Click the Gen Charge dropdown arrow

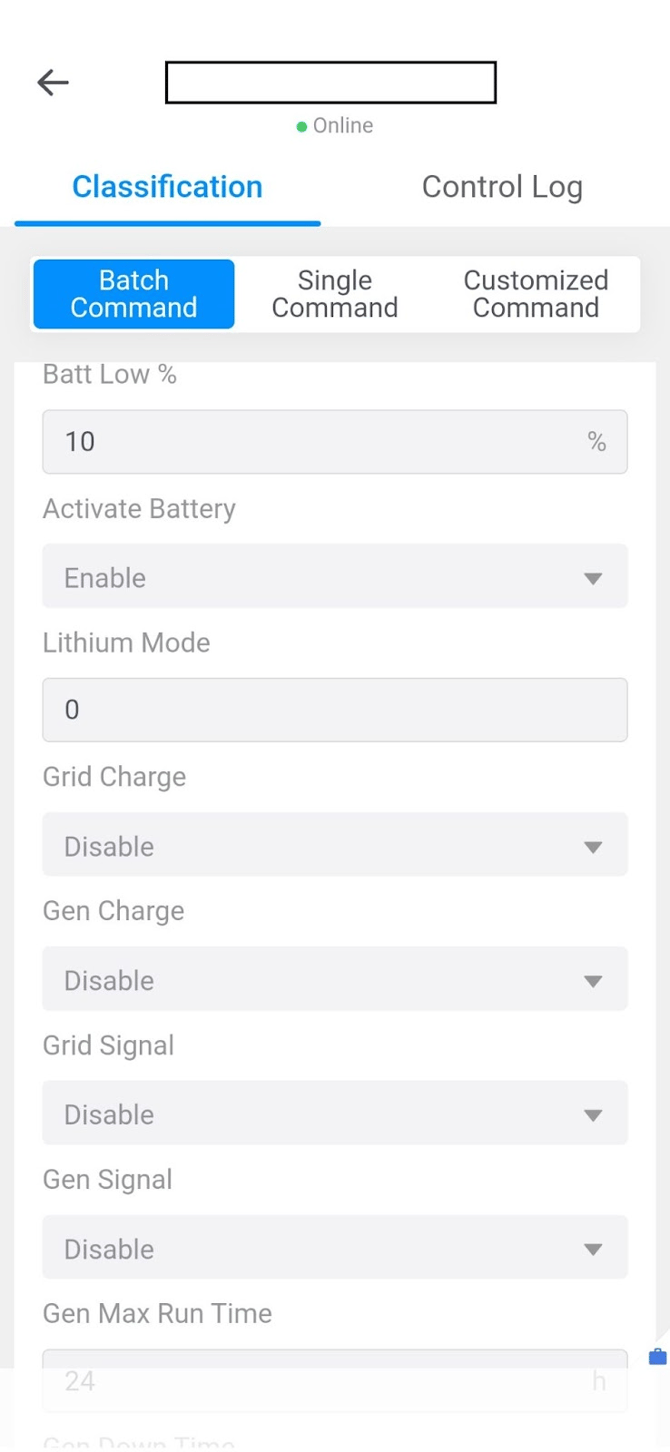pos(593,981)
